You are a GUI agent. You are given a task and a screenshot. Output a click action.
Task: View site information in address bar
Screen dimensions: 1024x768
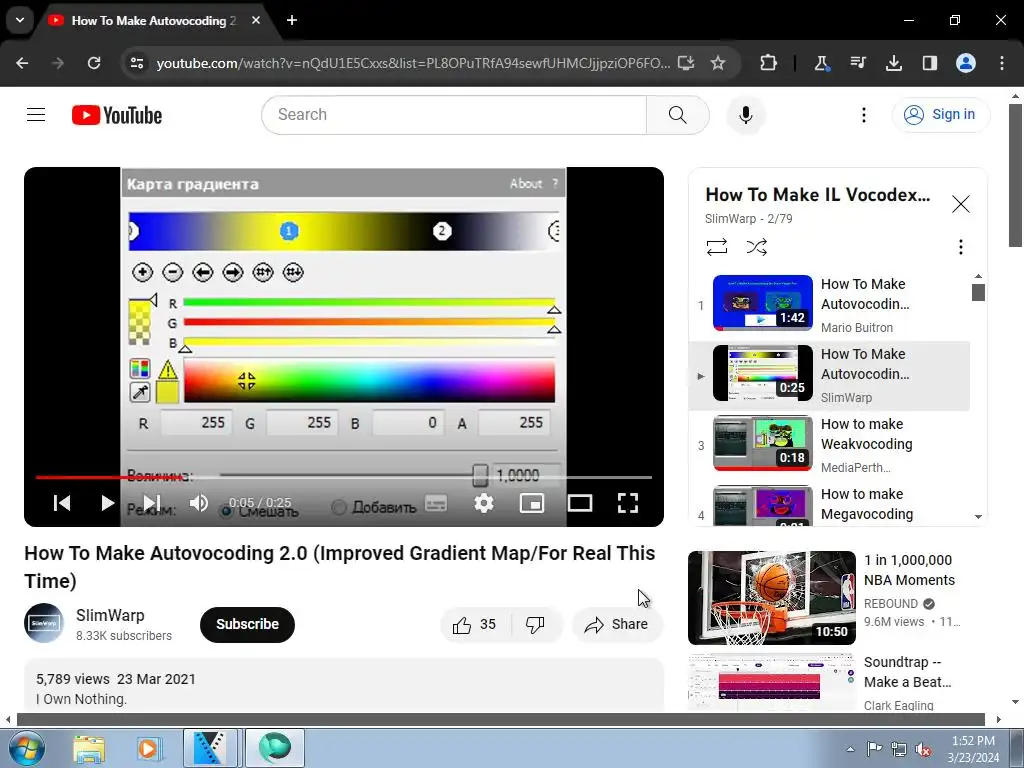click(137, 63)
